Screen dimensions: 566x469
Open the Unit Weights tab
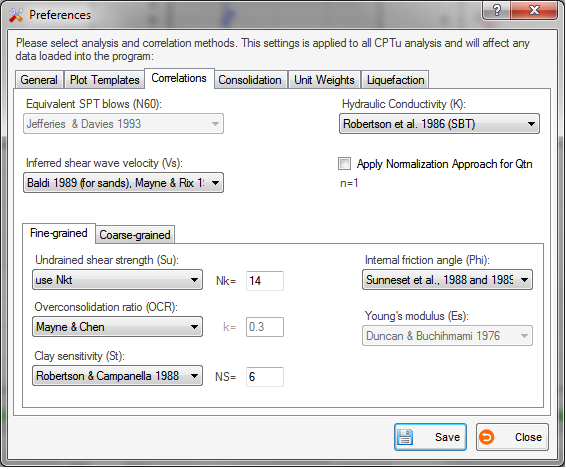324,80
